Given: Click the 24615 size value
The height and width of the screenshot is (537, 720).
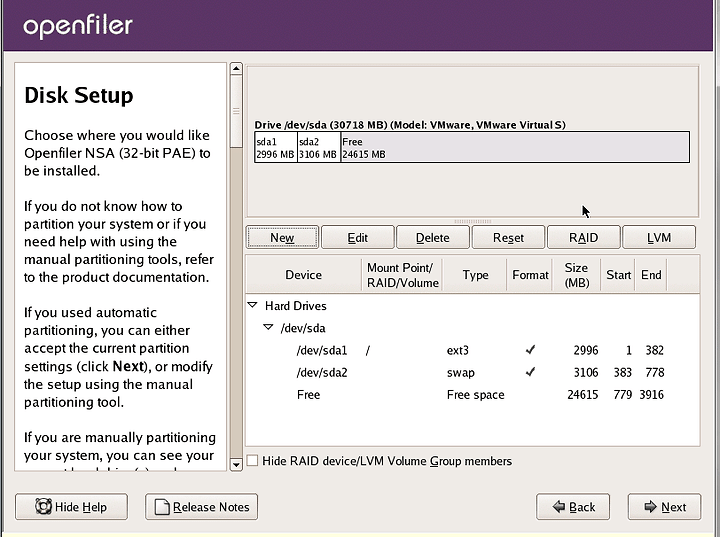Looking at the screenshot, I should point(583,395).
